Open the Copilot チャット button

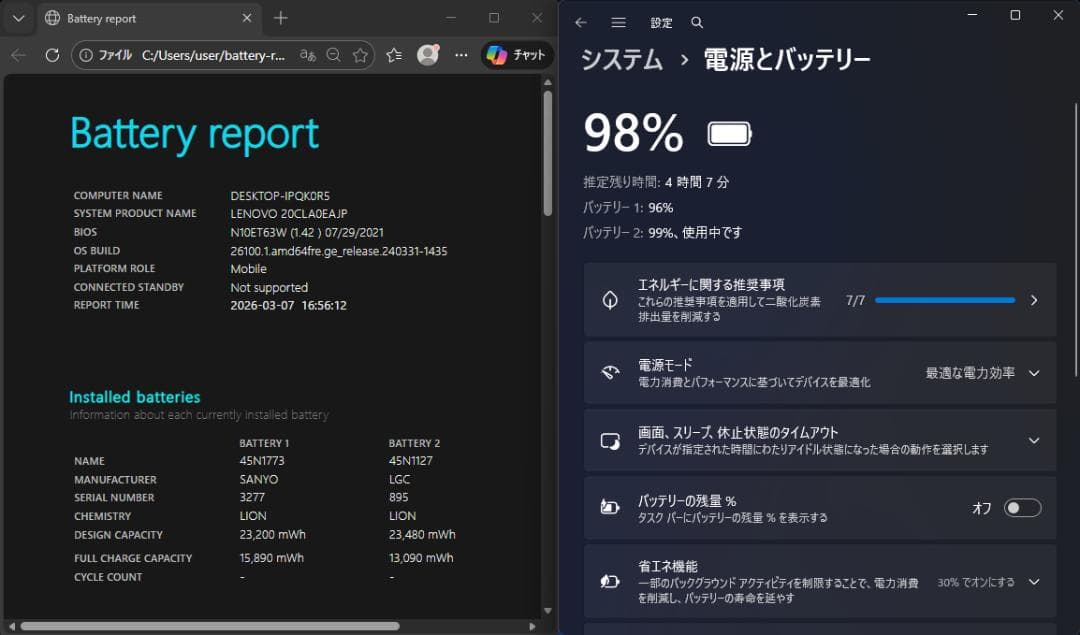(x=517, y=55)
